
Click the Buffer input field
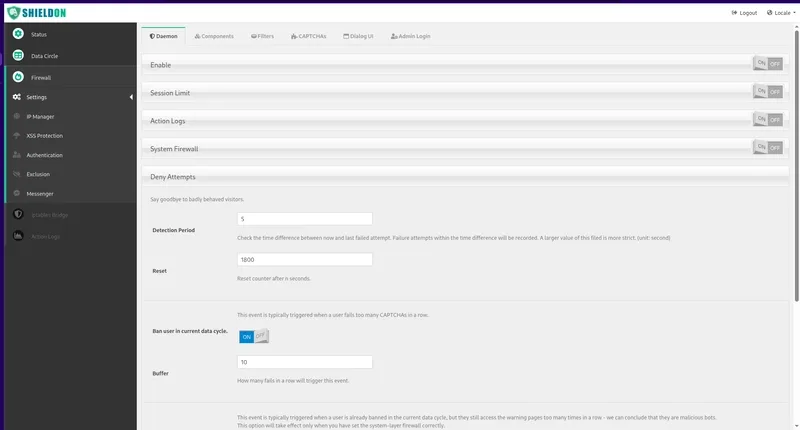(305, 362)
